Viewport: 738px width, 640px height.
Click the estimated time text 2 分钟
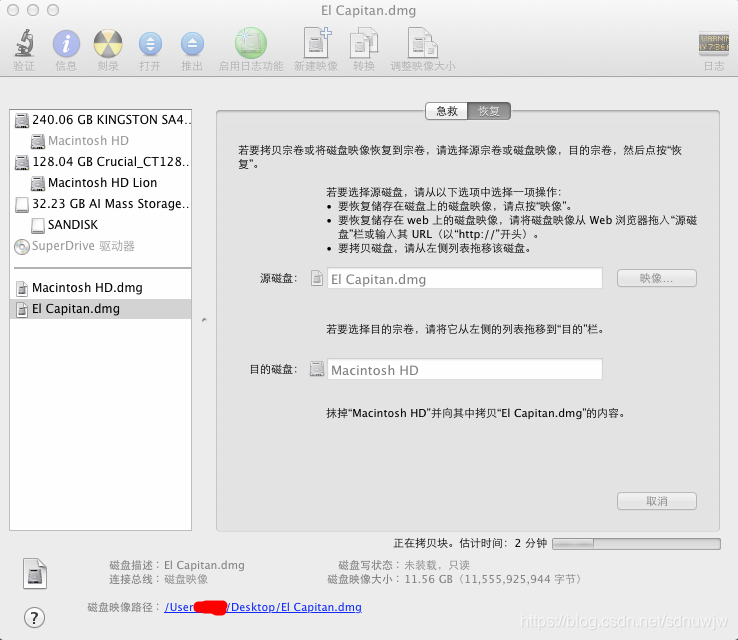point(530,544)
